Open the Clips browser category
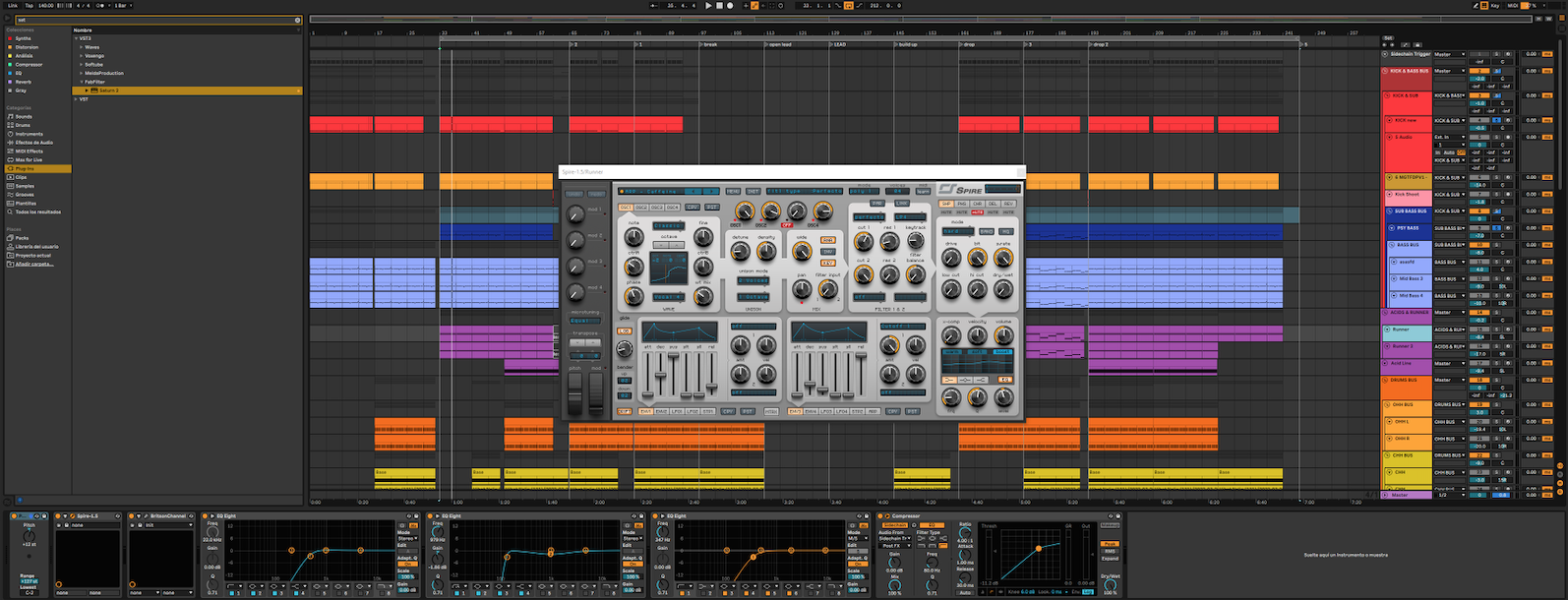Image resolution: width=1568 pixels, height=600 pixels. tap(21, 177)
